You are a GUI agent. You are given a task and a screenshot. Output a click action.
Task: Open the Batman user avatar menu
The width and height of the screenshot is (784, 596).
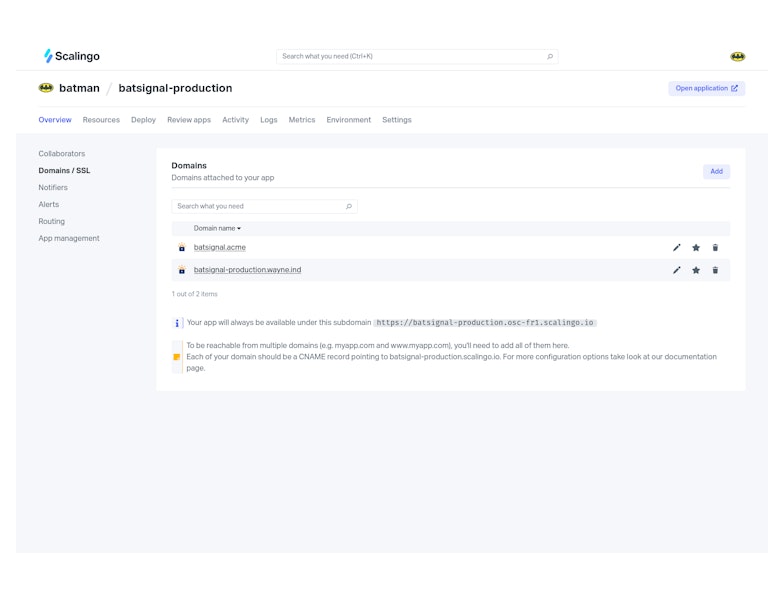[x=737, y=57]
